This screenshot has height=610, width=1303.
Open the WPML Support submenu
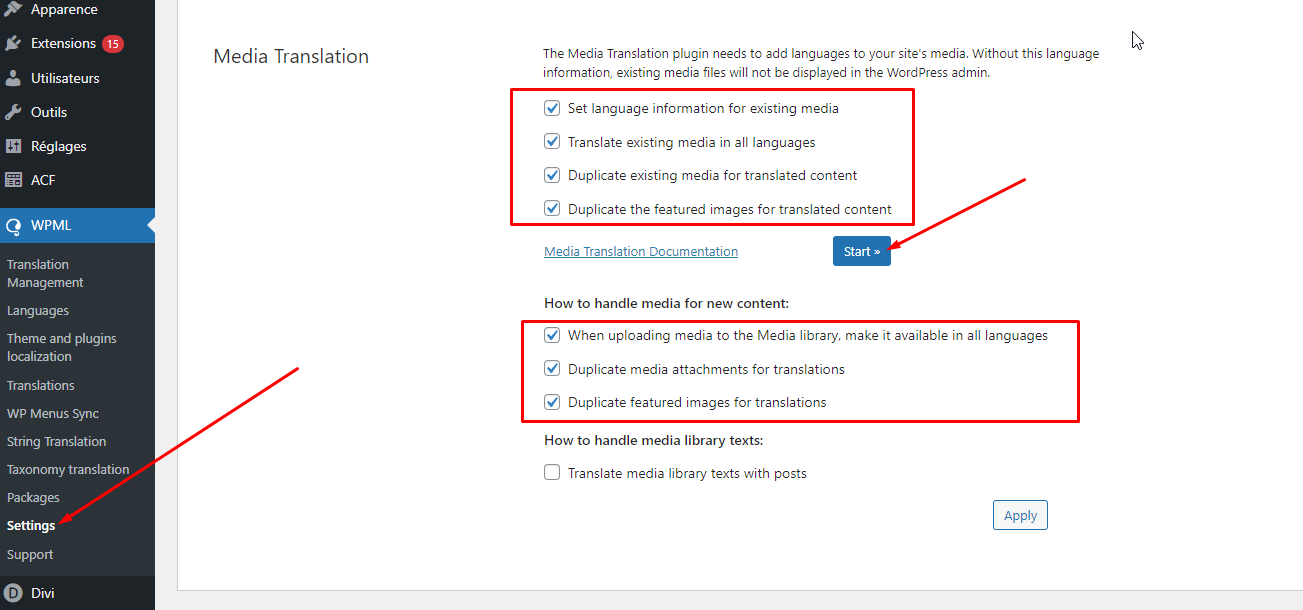[30, 554]
